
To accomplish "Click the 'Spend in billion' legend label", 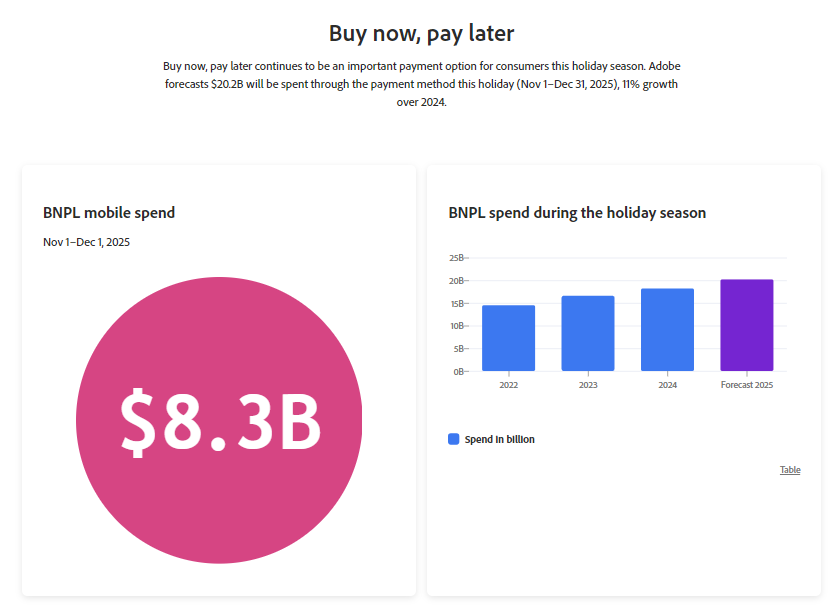I will click(499, 439).
